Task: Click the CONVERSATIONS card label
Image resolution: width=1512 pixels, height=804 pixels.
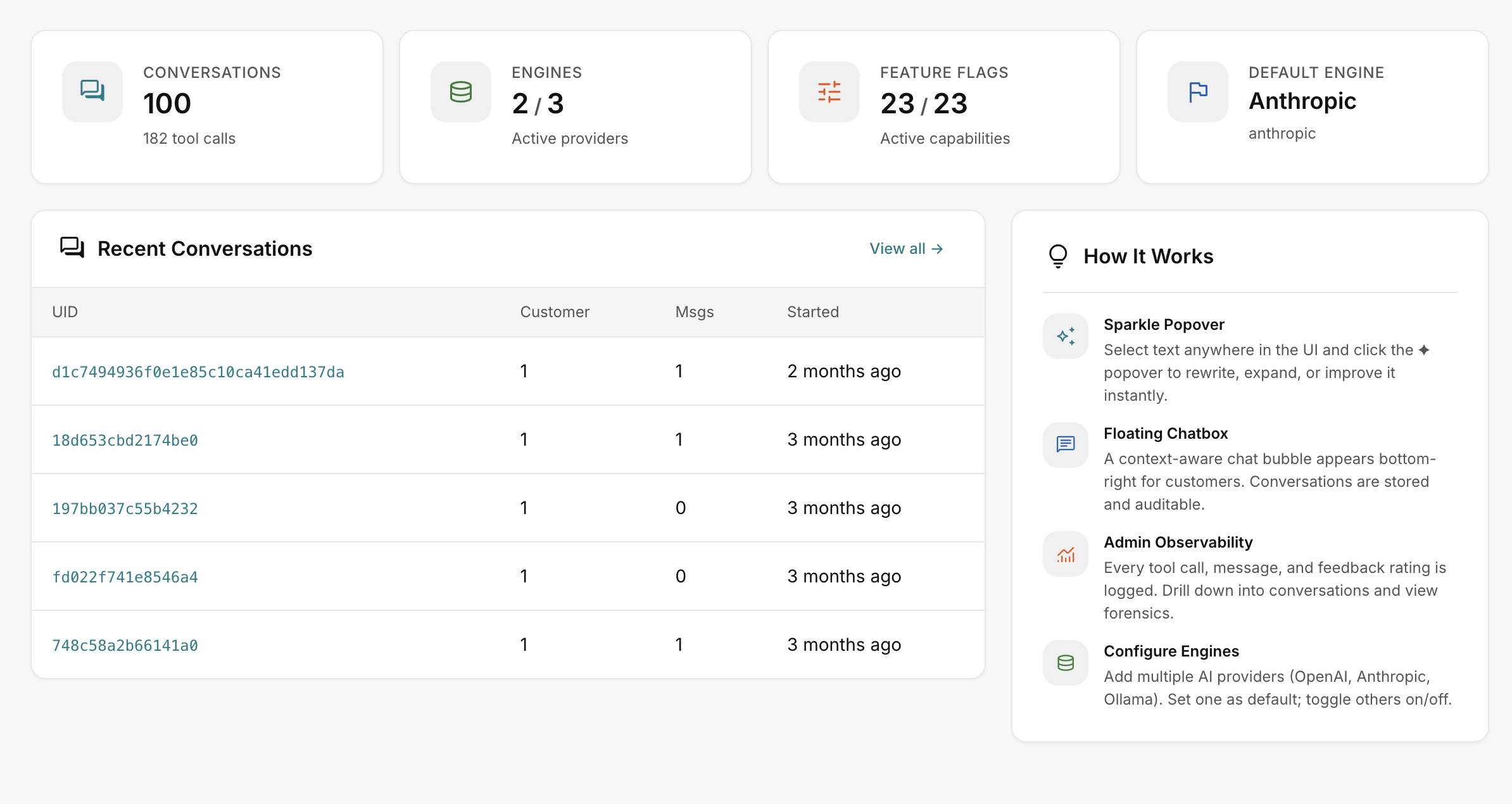Action: (x=212, y=73)
